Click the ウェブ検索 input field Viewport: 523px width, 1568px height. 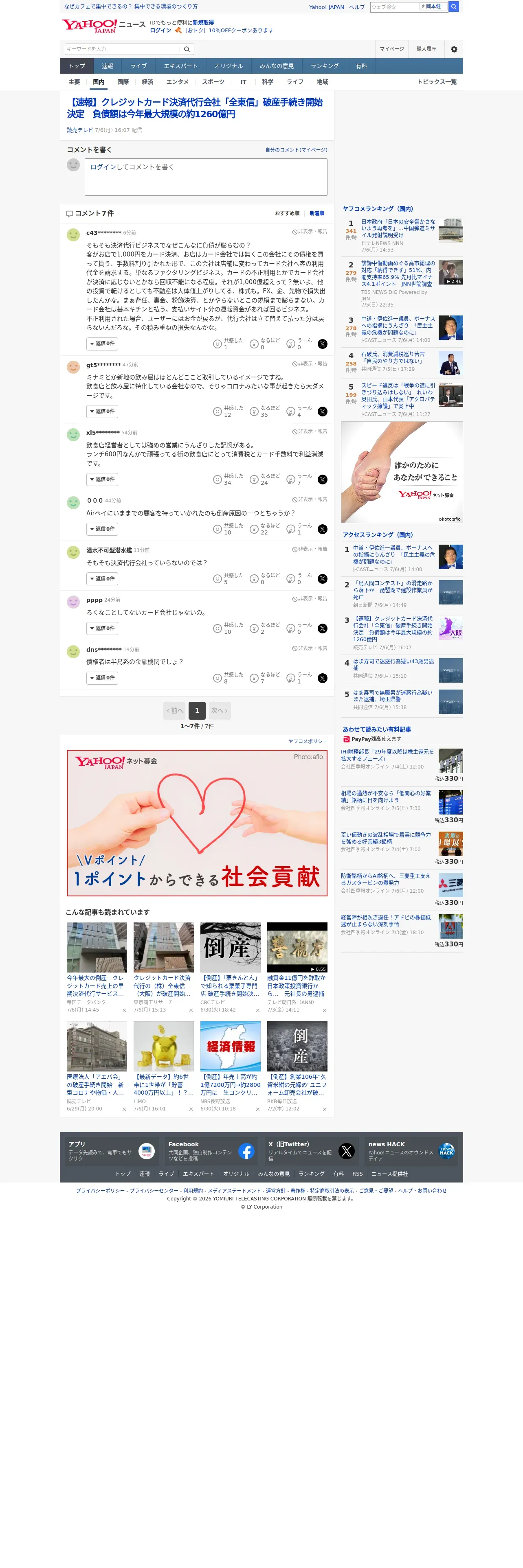[395, 7]
